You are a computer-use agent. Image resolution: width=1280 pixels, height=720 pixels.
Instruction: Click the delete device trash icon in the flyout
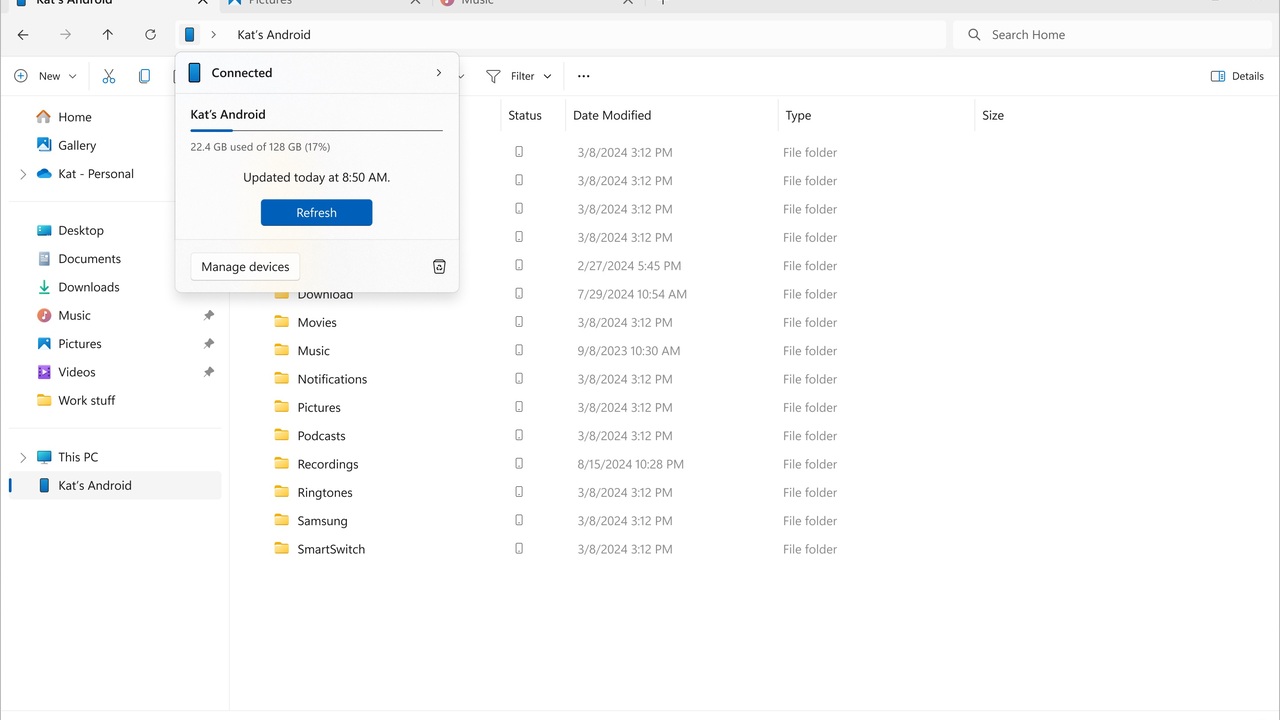(x=438, y=266)
